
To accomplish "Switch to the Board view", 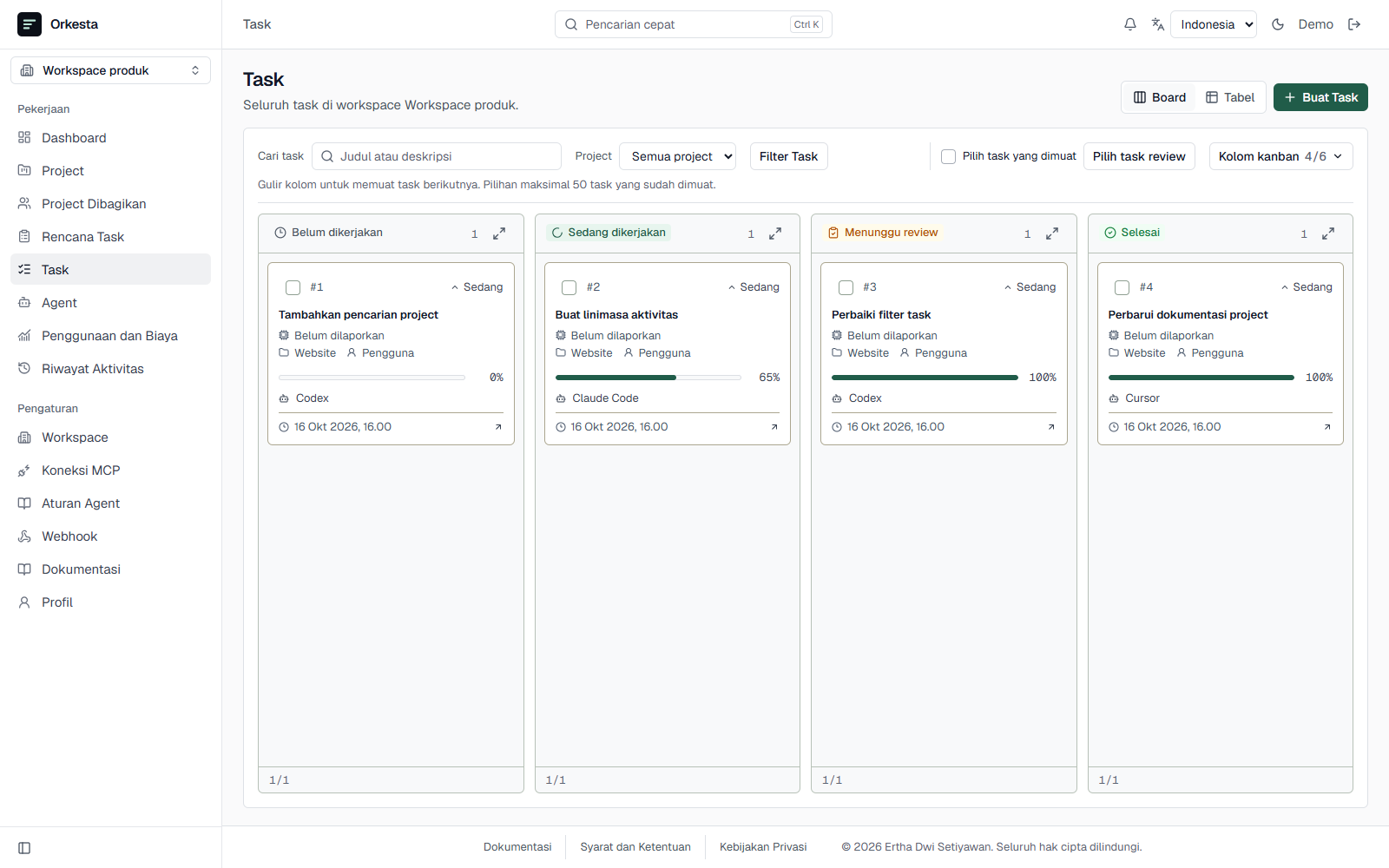I will coord(1160,97).
